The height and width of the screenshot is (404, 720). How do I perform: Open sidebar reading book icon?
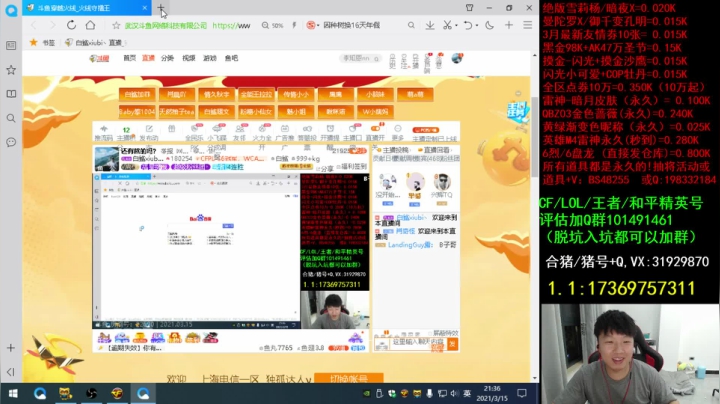point(11,94)
